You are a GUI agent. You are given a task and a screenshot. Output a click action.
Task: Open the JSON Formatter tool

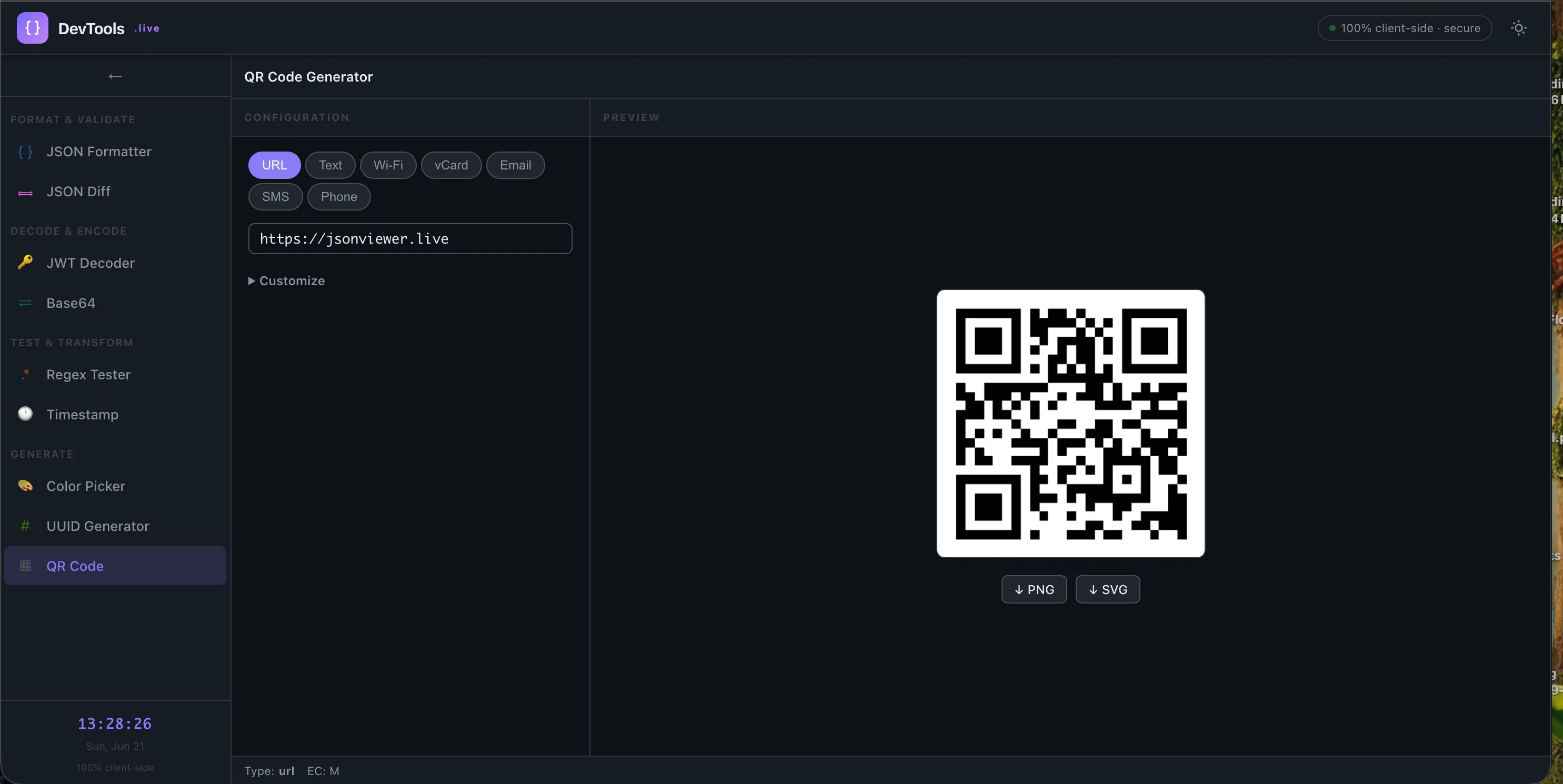tap(115, 152)
